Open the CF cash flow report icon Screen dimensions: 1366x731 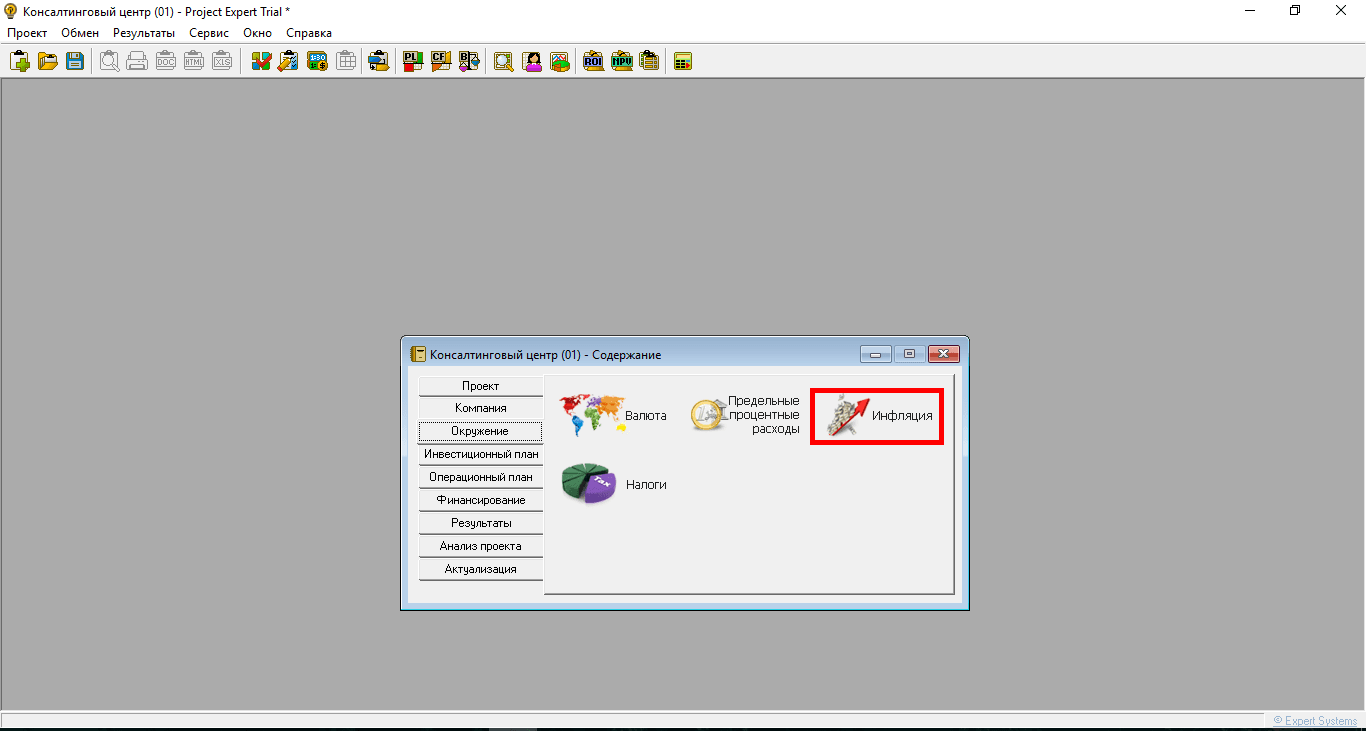click(x=440, y=62)
